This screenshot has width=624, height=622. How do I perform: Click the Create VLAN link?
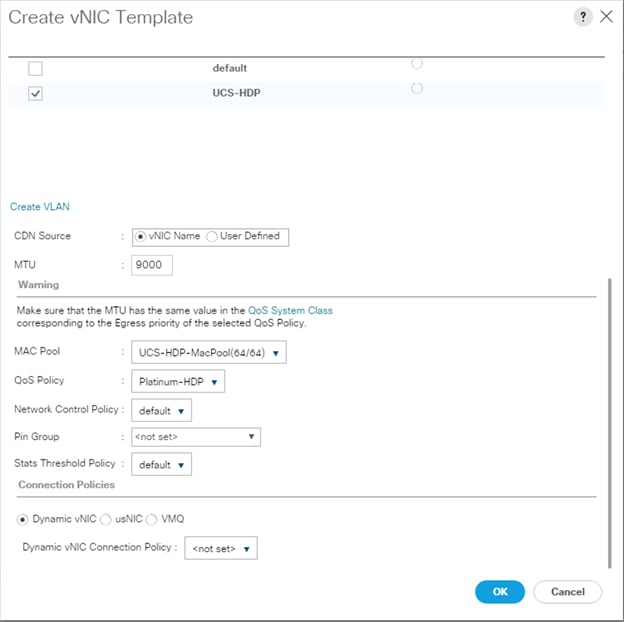point(40,207)
